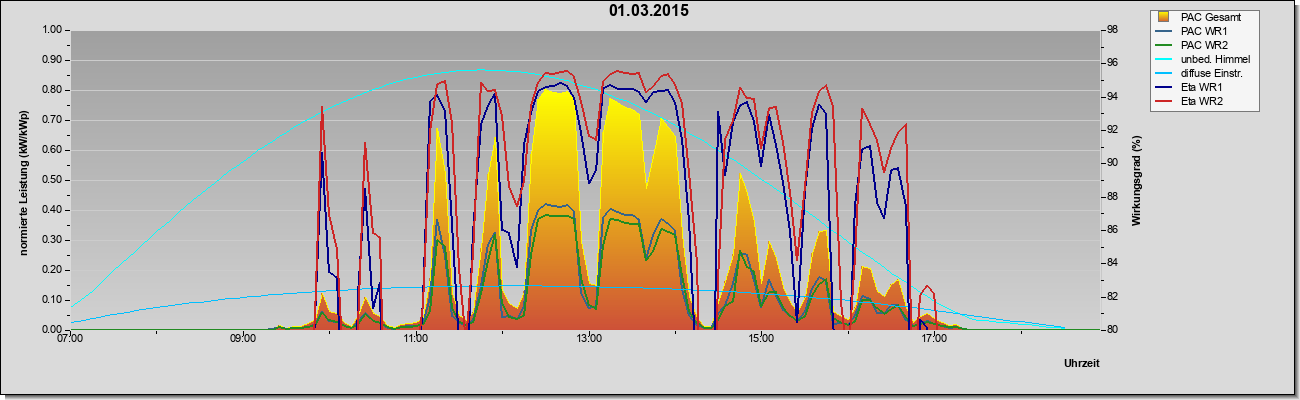
Task: Click the 17:00 time axis label
Action: coord(934,339)
